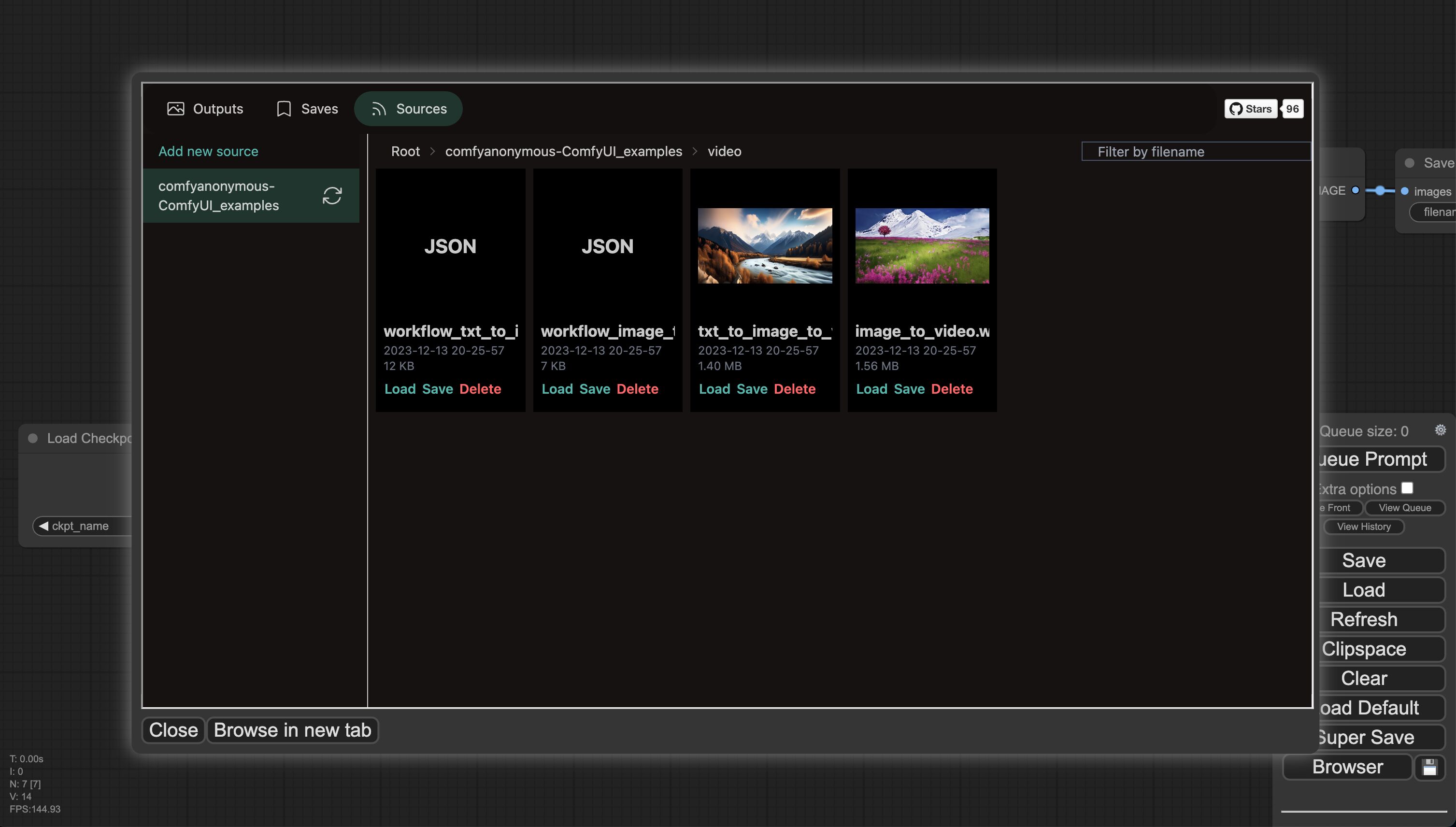Delete the workflow_txt_to_i JSON file
The width and height of the screenshot is (1456, 827).
click(x=480, y=389)
